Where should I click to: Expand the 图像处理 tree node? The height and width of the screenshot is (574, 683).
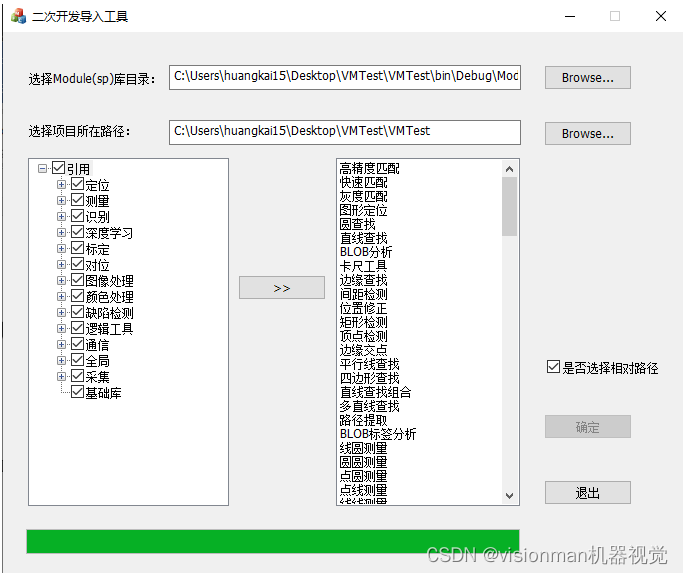pos(61,280)
